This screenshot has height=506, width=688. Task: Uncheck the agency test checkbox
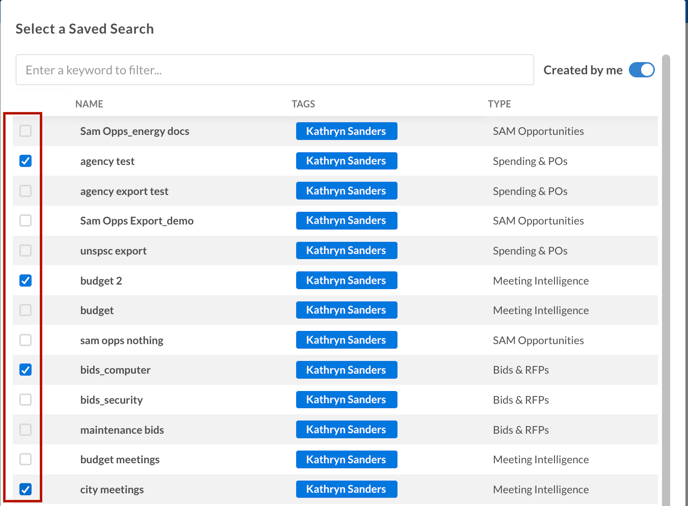coord(25,161)
